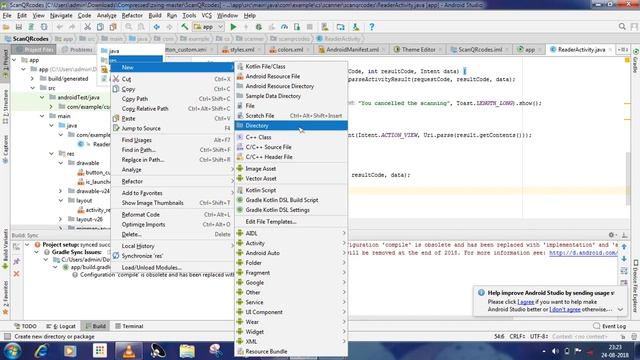Screen dimensions: 640x360
Task: Click the volume icon in system tray
Action: point(555,351)
